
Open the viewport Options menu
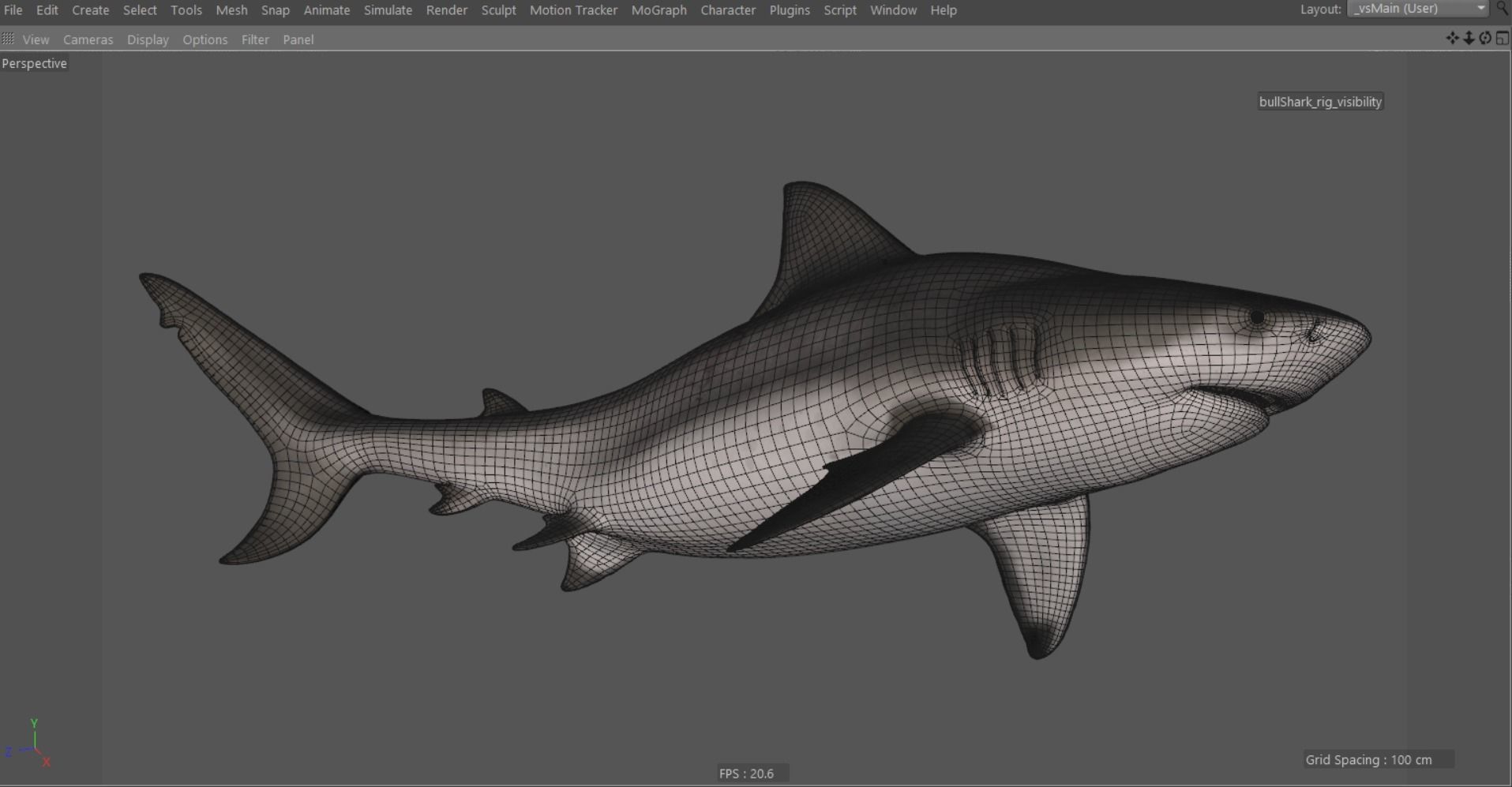(205, 39)
